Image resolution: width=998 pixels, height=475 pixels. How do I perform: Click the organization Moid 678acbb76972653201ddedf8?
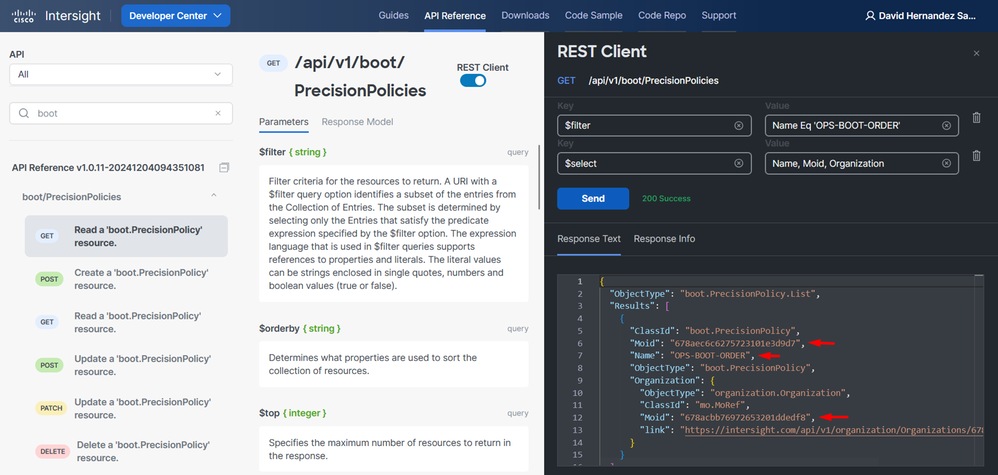(745, 417)
